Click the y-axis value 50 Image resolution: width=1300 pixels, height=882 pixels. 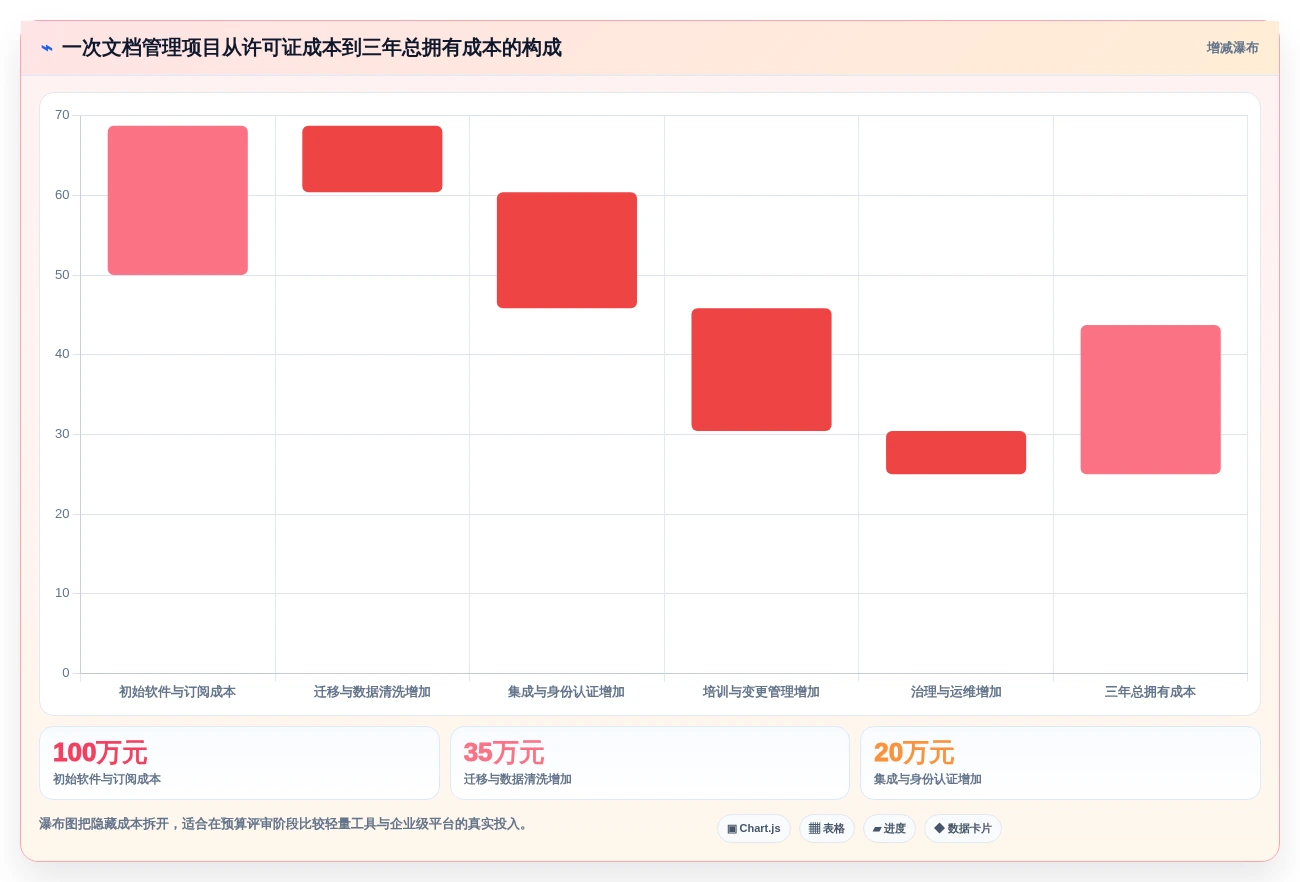pos(62,275)
